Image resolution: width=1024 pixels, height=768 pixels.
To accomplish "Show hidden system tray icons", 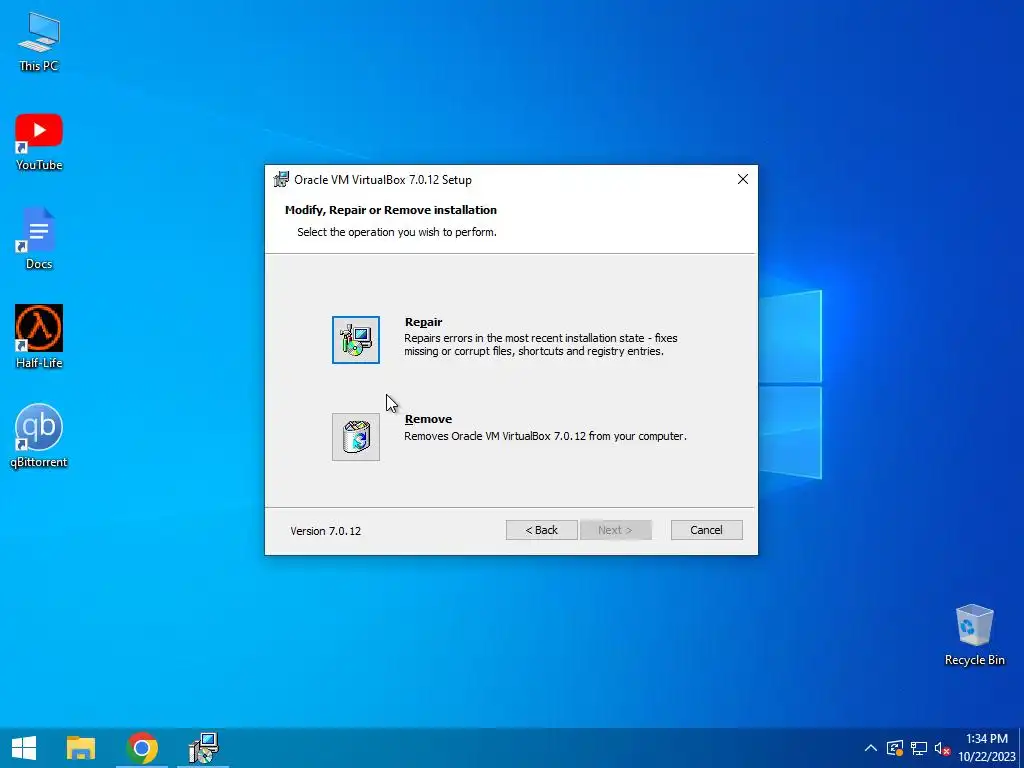I will 871,748.
